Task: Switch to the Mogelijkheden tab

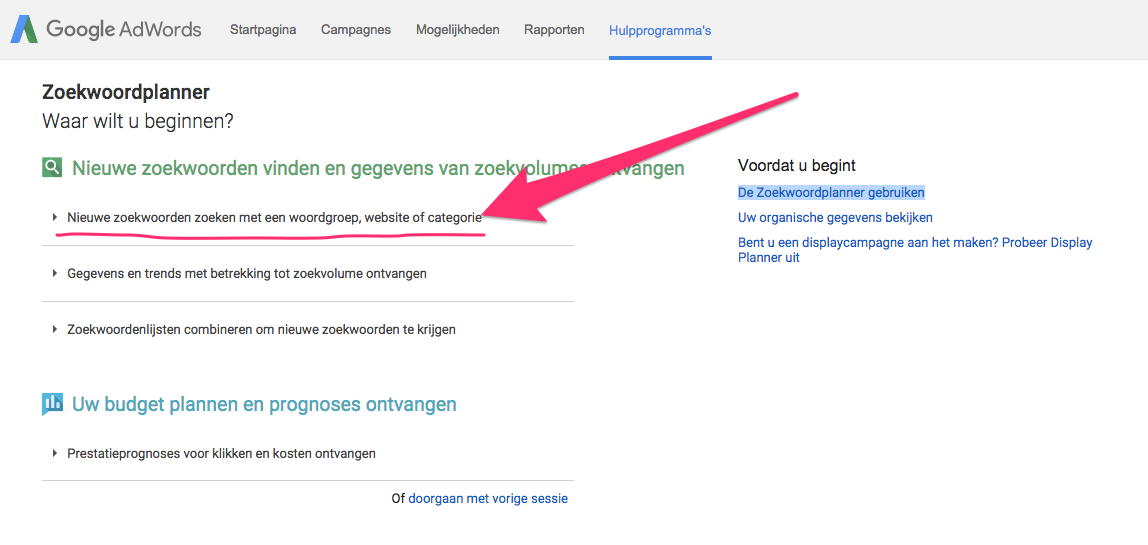Action: pos(458,30)
